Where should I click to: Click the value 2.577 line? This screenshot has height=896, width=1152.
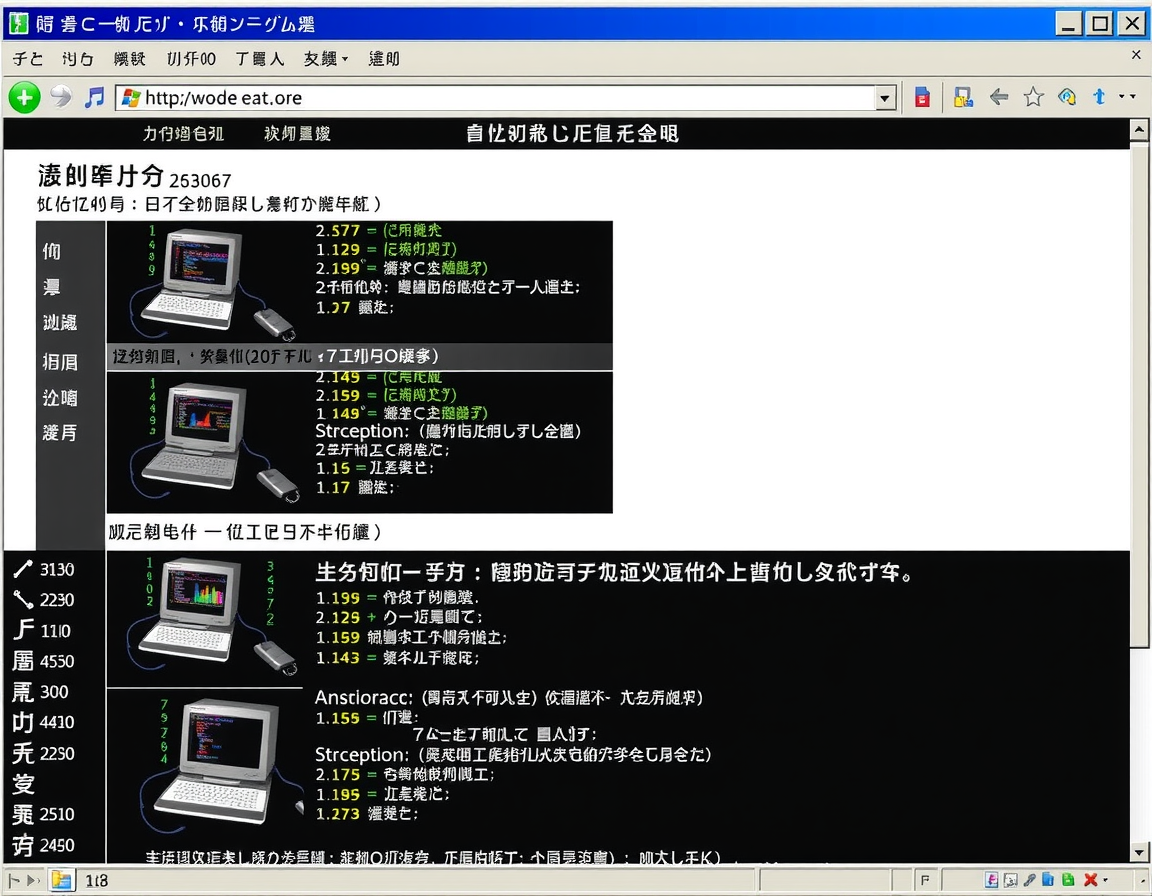click(x=378, y=231)
